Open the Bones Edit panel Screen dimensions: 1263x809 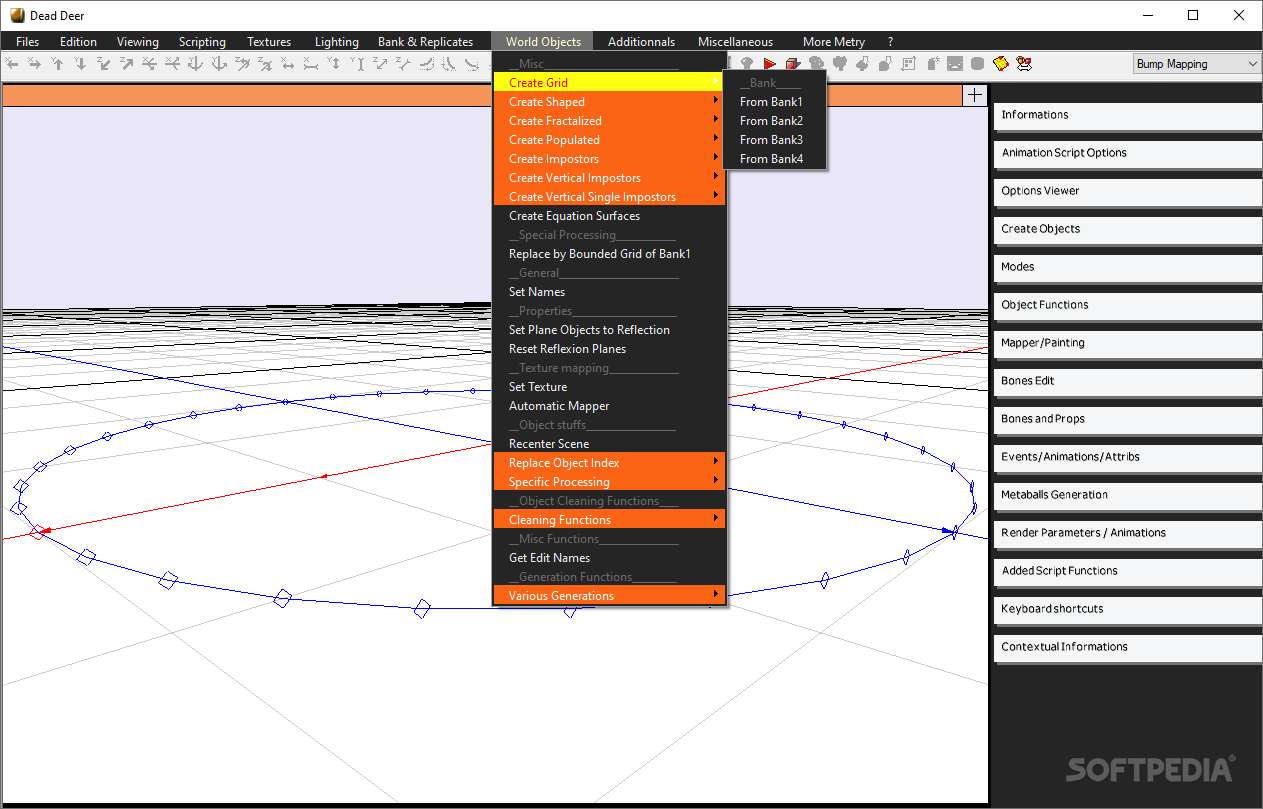pos(1128,381)
